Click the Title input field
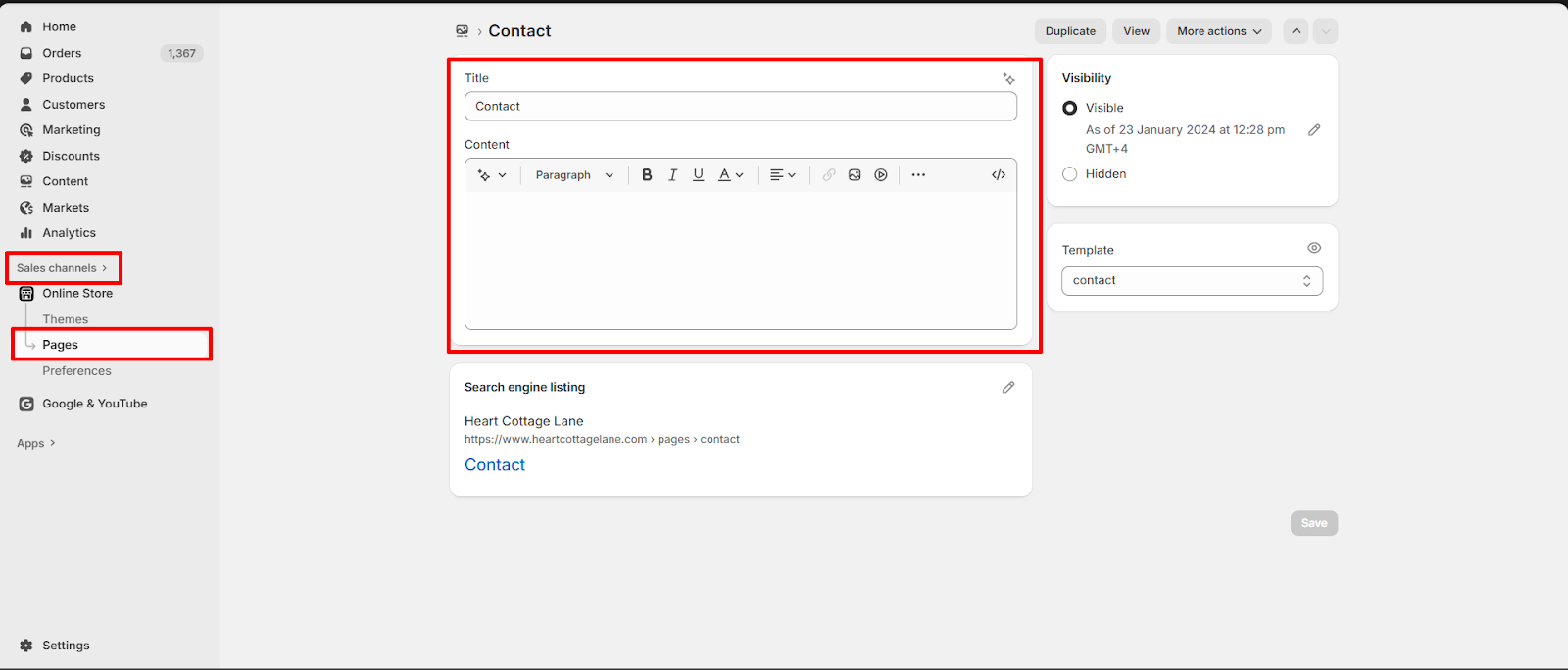This screenshot has width=1568, height=670. click(740, 107)
